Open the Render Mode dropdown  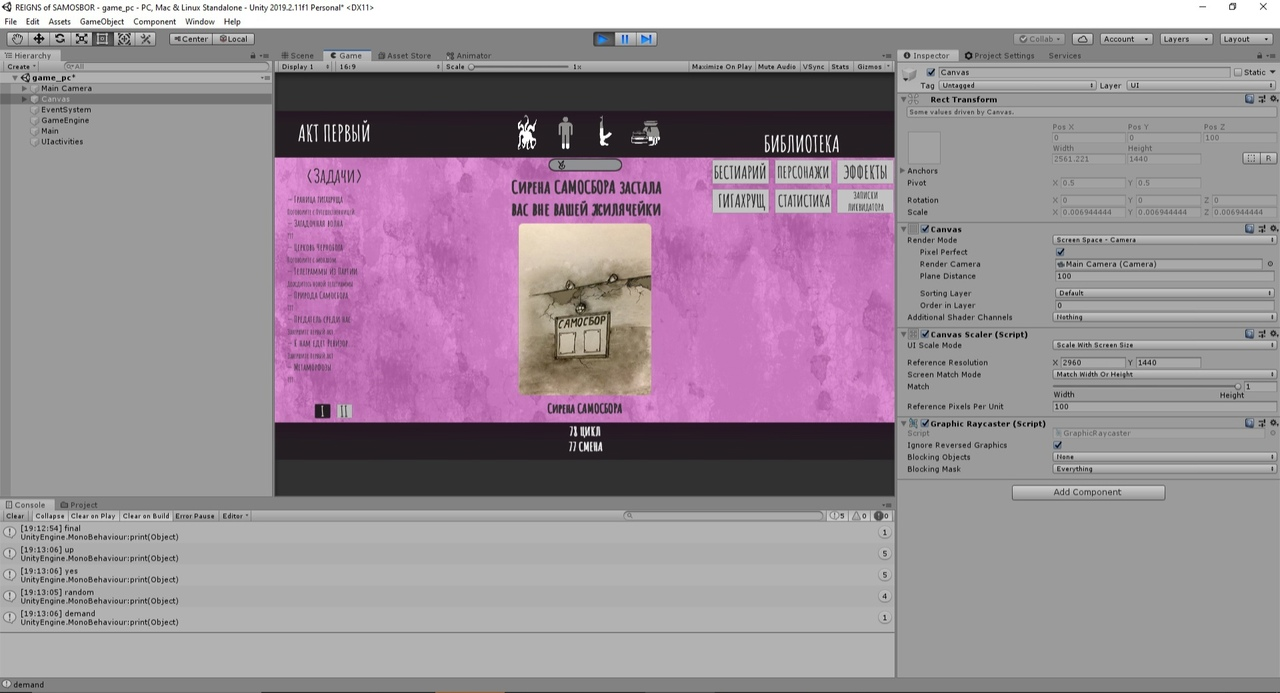[1164, 240]
